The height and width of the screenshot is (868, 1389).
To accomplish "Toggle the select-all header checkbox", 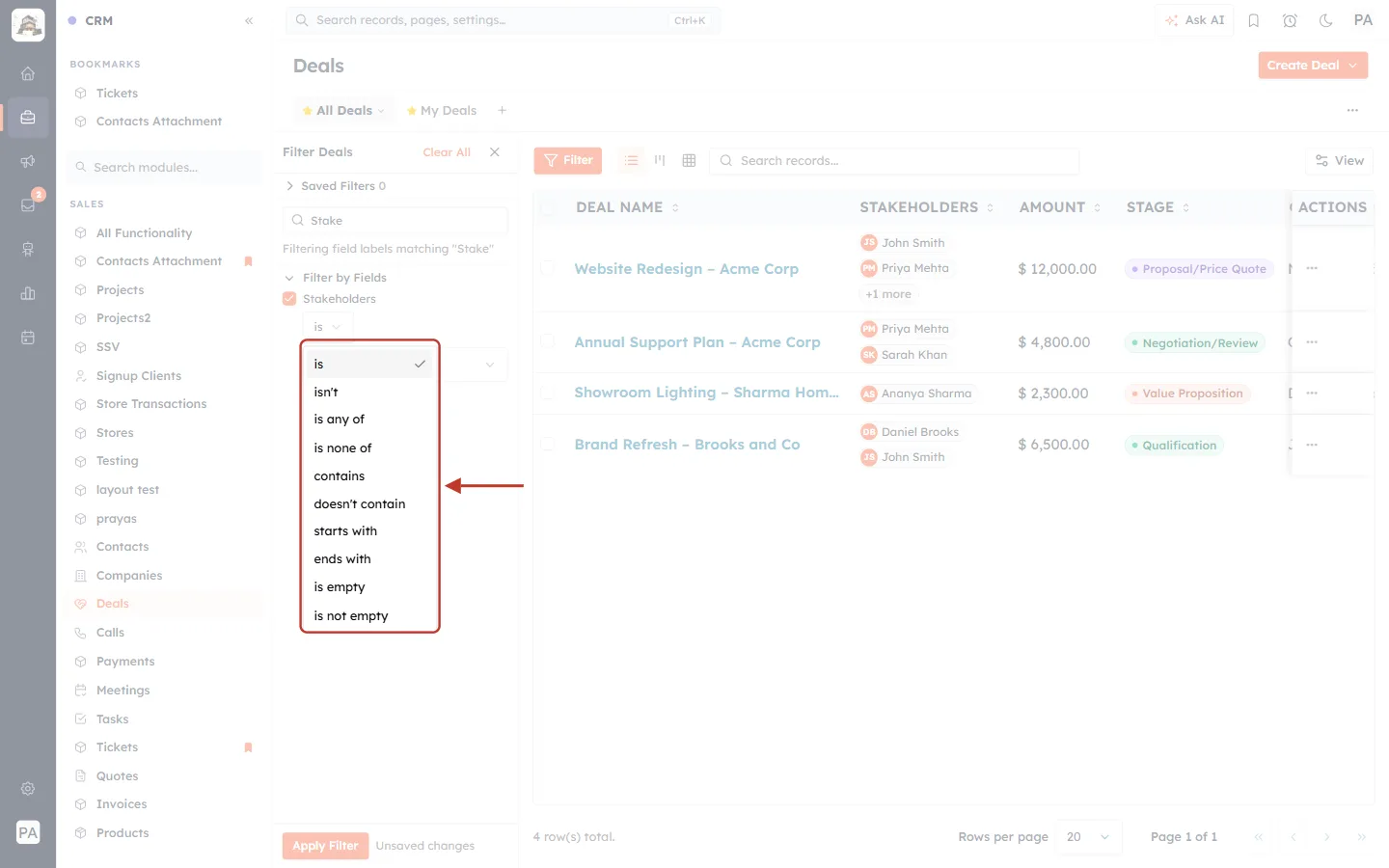I will pyautogui.click(x=548, y=207).
